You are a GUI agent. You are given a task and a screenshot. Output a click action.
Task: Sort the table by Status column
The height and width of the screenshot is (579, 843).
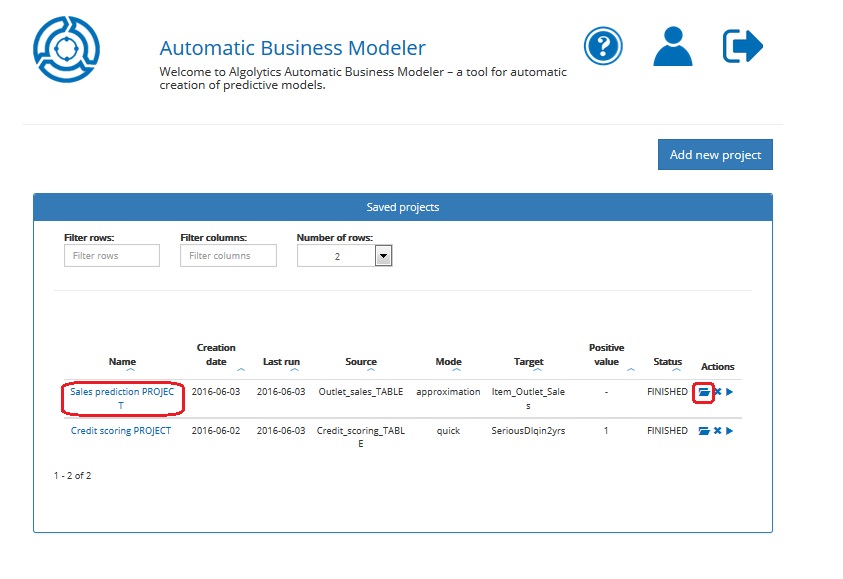click(x=668, y=362)
